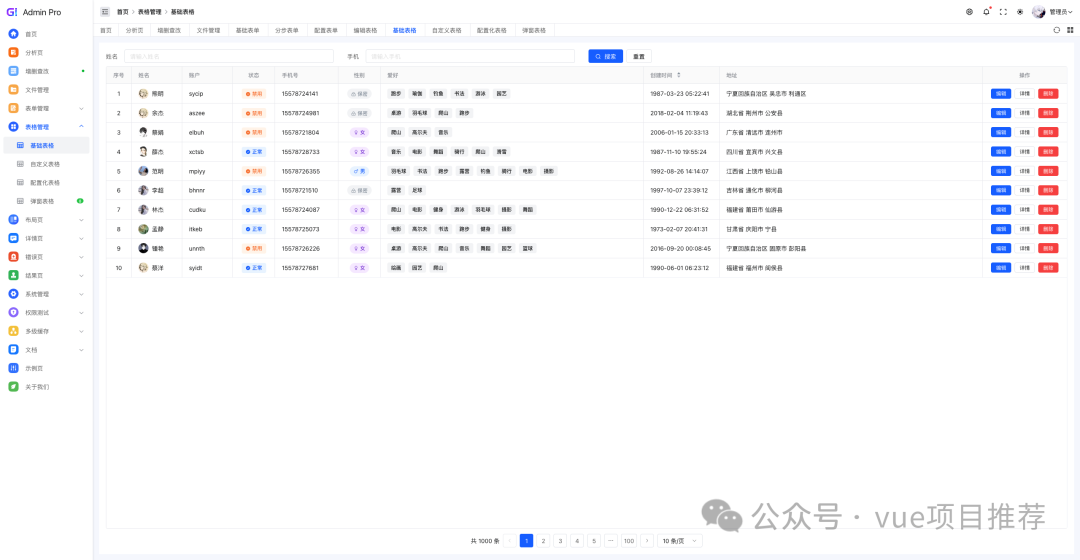The height and width of the screenshot is (560, 1080).
Task: Toggle fullscreen mode icon
Action: (x=1003, y=12)
